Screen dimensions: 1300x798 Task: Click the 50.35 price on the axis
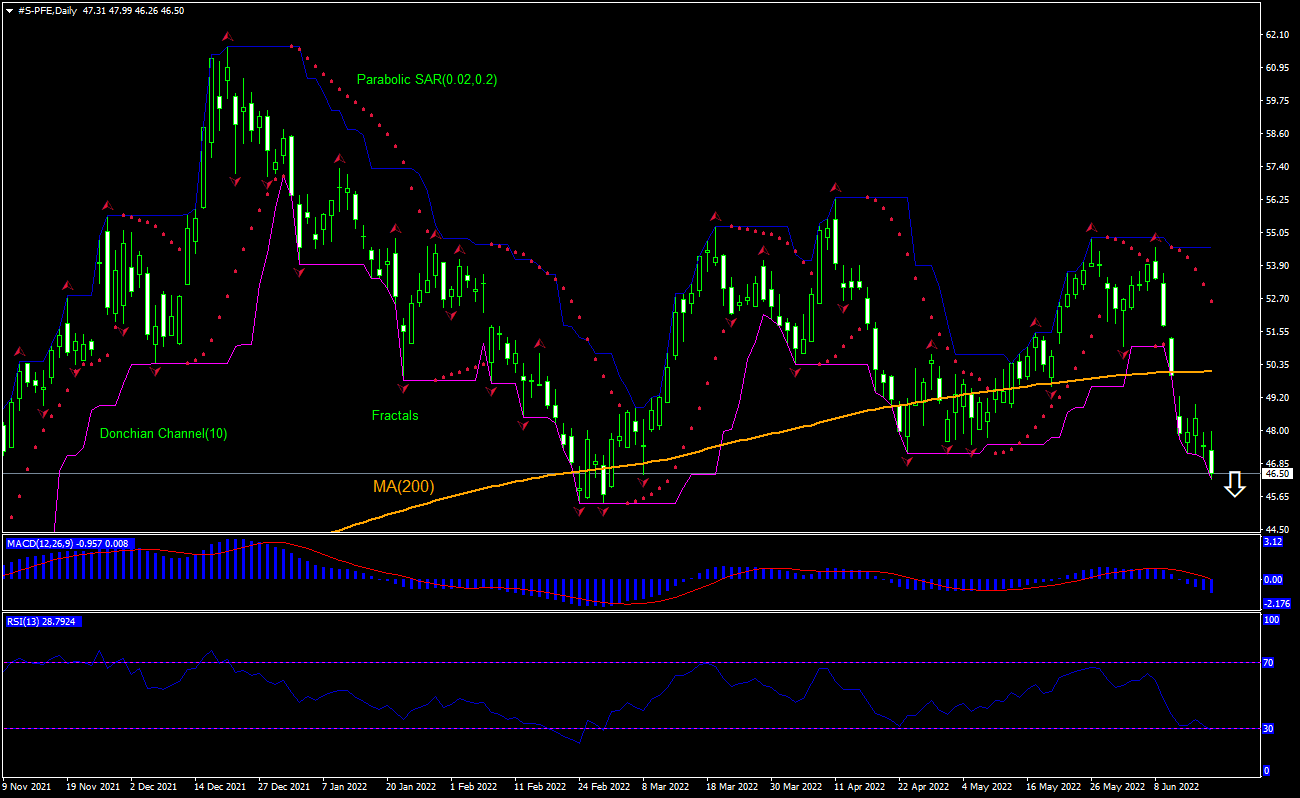point(1277,365)
